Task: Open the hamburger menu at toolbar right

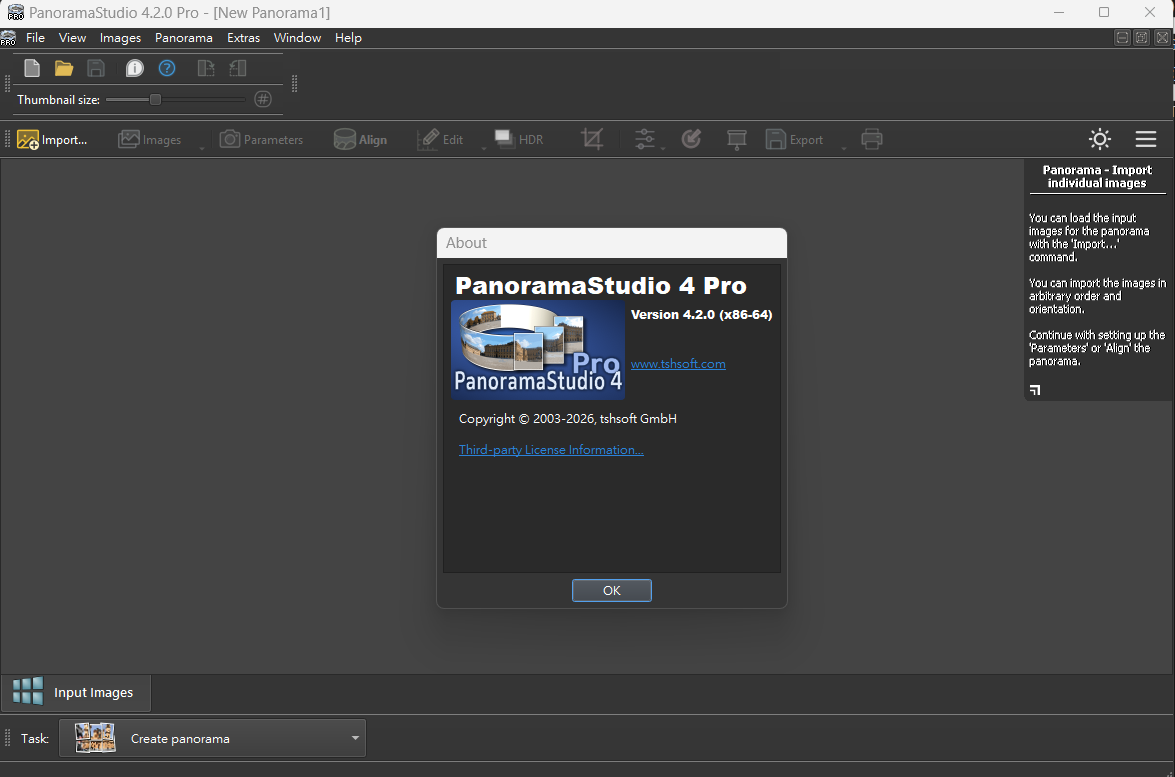Action: click(1146, 139)
